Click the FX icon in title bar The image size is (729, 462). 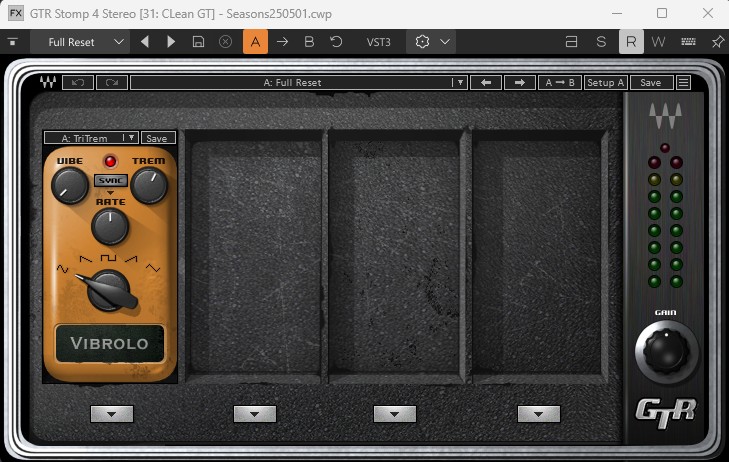[x=16, y=13]
